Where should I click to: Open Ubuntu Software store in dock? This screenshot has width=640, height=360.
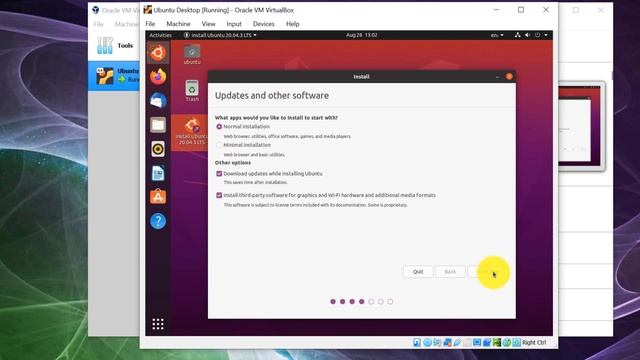tap(158, 197)
